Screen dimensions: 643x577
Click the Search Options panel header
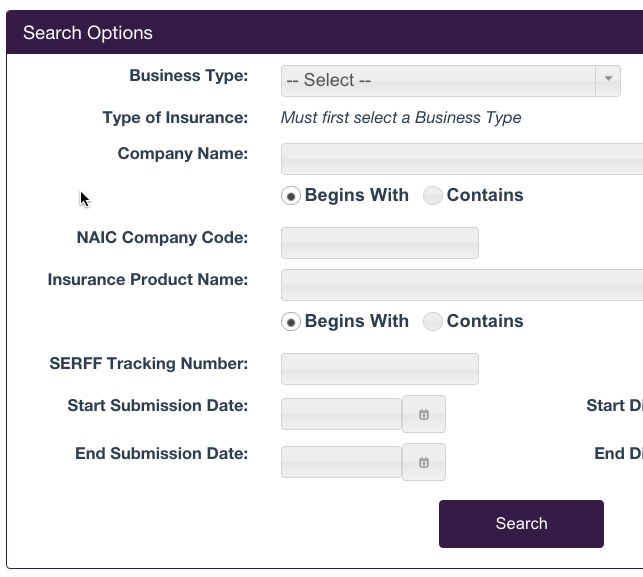coord(88,33)
